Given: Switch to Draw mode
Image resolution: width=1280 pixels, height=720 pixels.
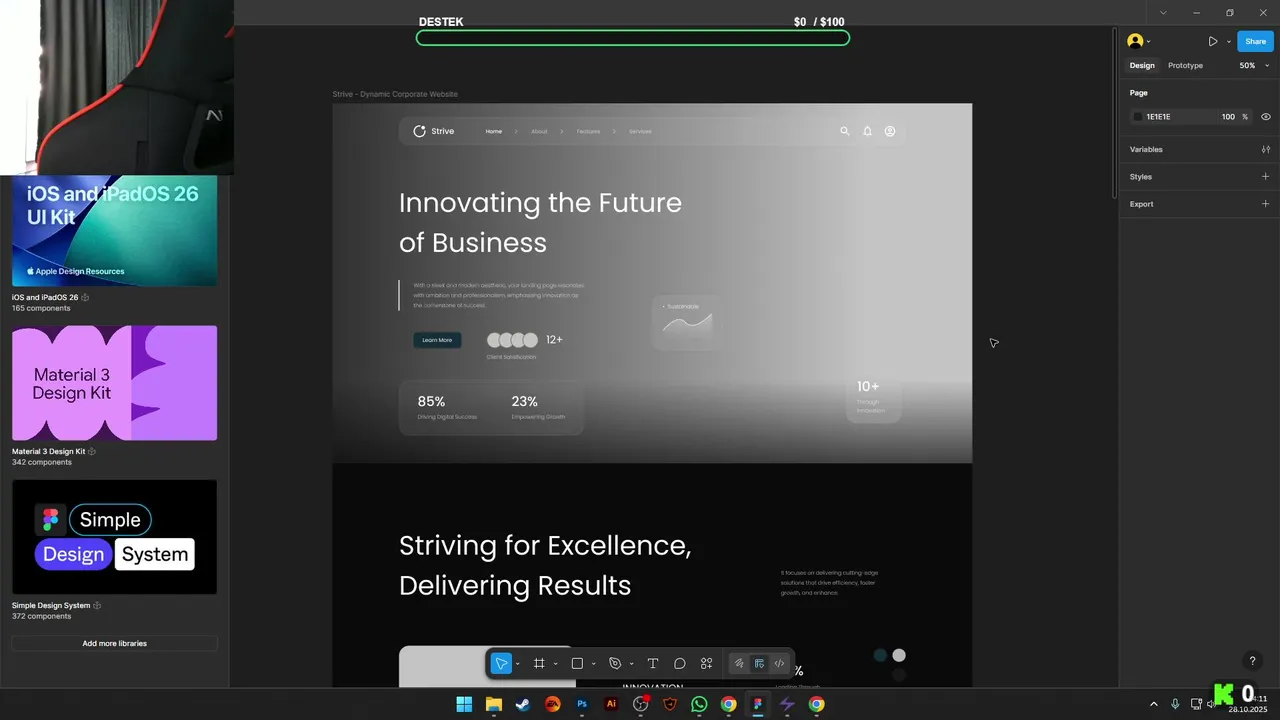Looking at the screenshot, I should 739,663.
